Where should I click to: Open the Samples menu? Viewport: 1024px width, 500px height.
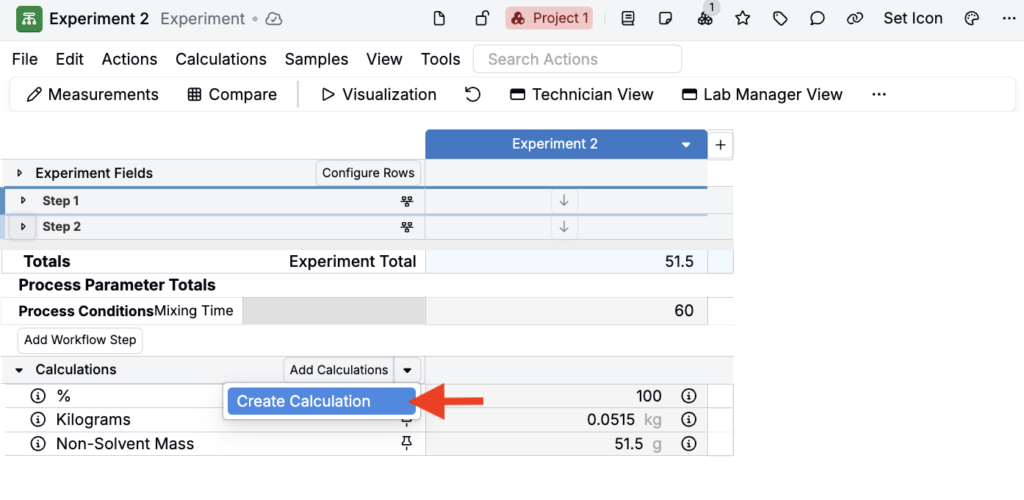(317, 59)
